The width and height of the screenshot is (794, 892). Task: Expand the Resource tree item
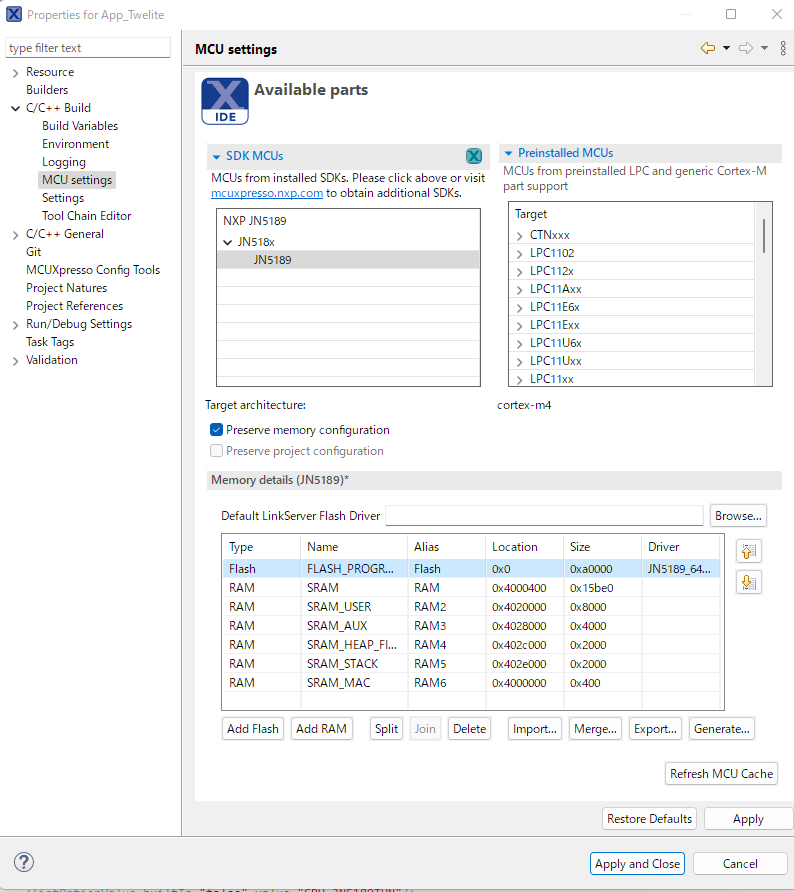15,72
